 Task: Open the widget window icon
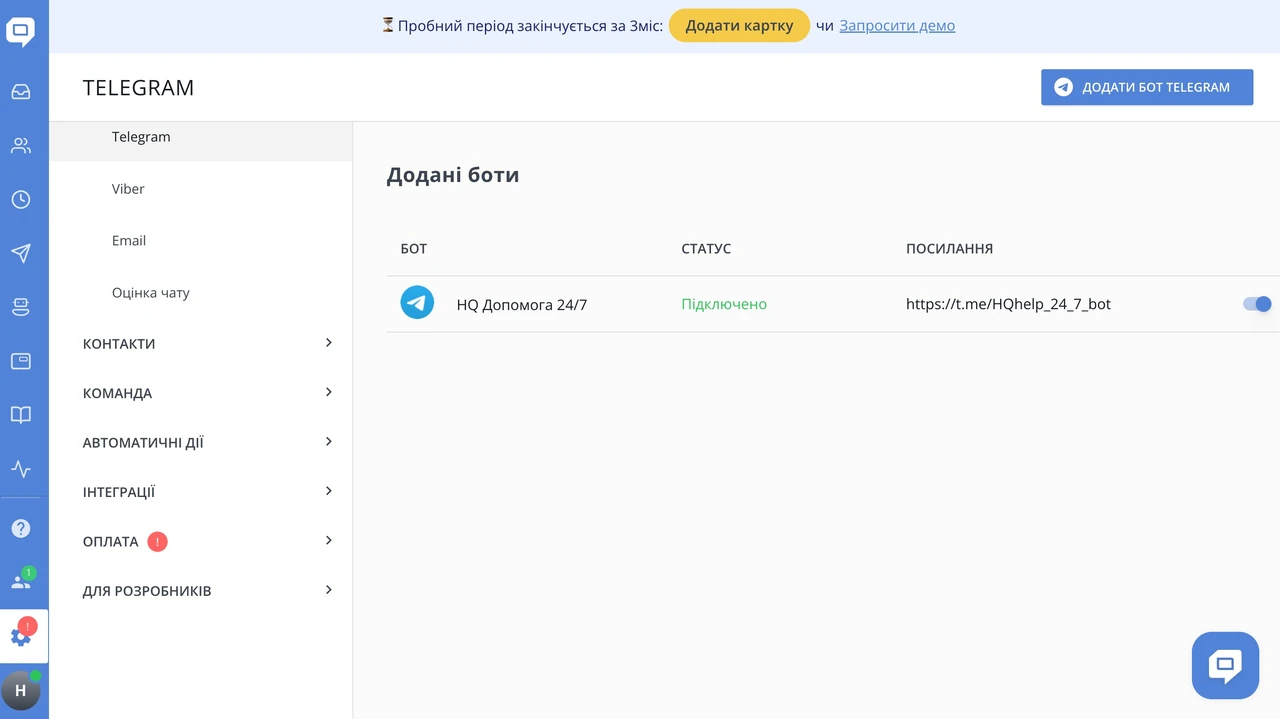[21, 361]
